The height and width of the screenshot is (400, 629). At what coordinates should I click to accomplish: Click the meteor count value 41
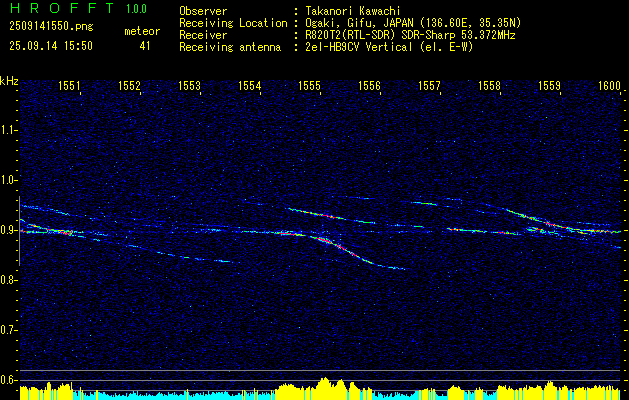145,46
